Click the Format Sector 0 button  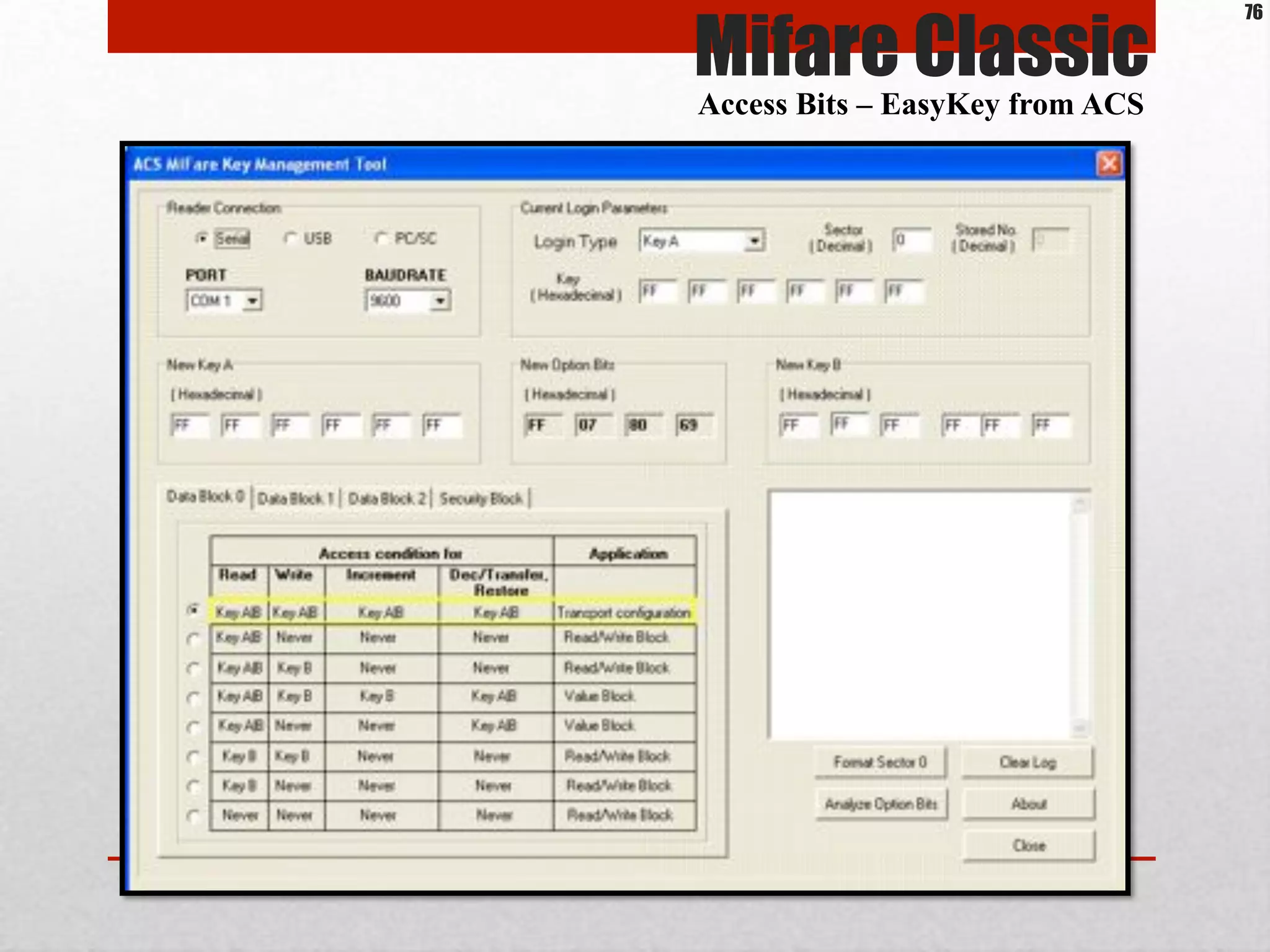pos(881,762)
